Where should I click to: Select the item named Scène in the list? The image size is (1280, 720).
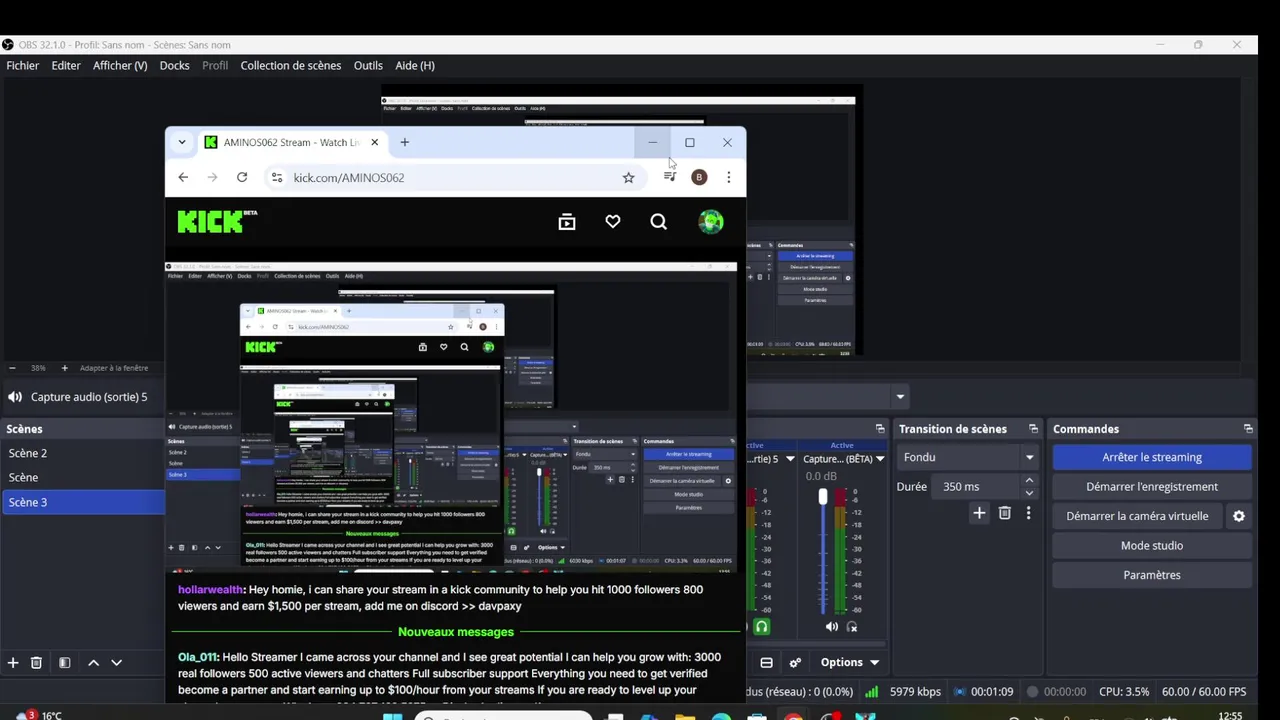pos(82,478)
